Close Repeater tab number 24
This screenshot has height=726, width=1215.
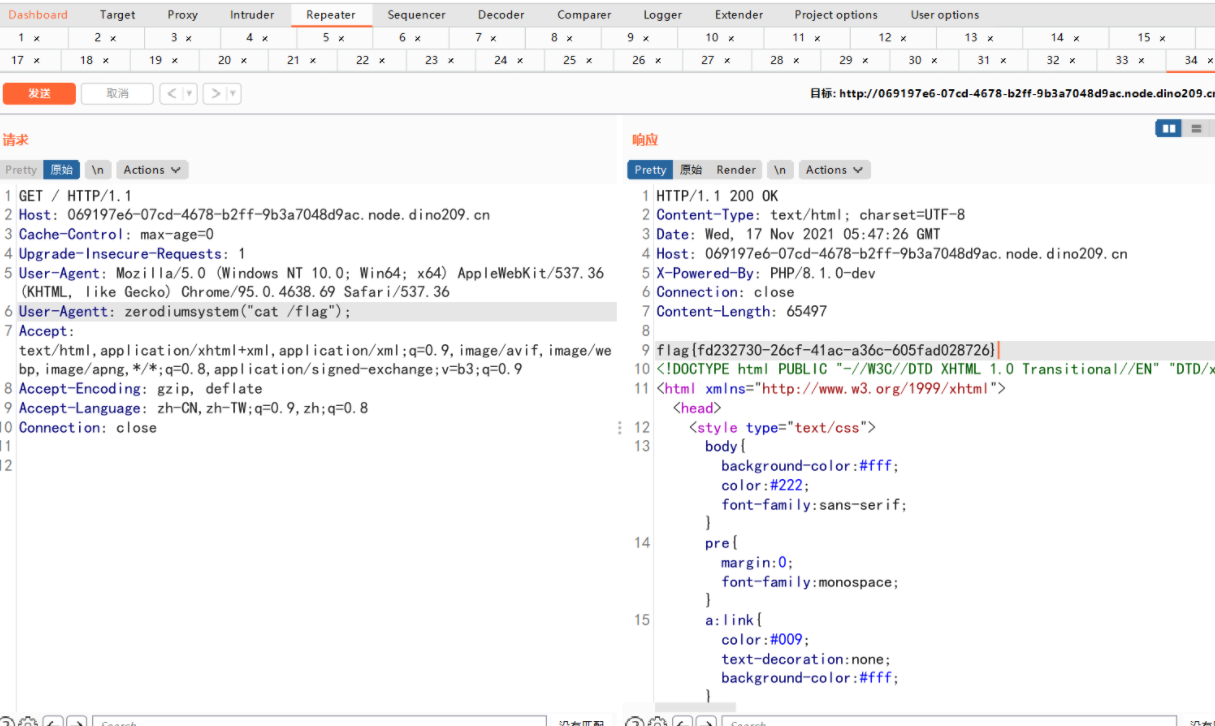[x=520, y=61]
